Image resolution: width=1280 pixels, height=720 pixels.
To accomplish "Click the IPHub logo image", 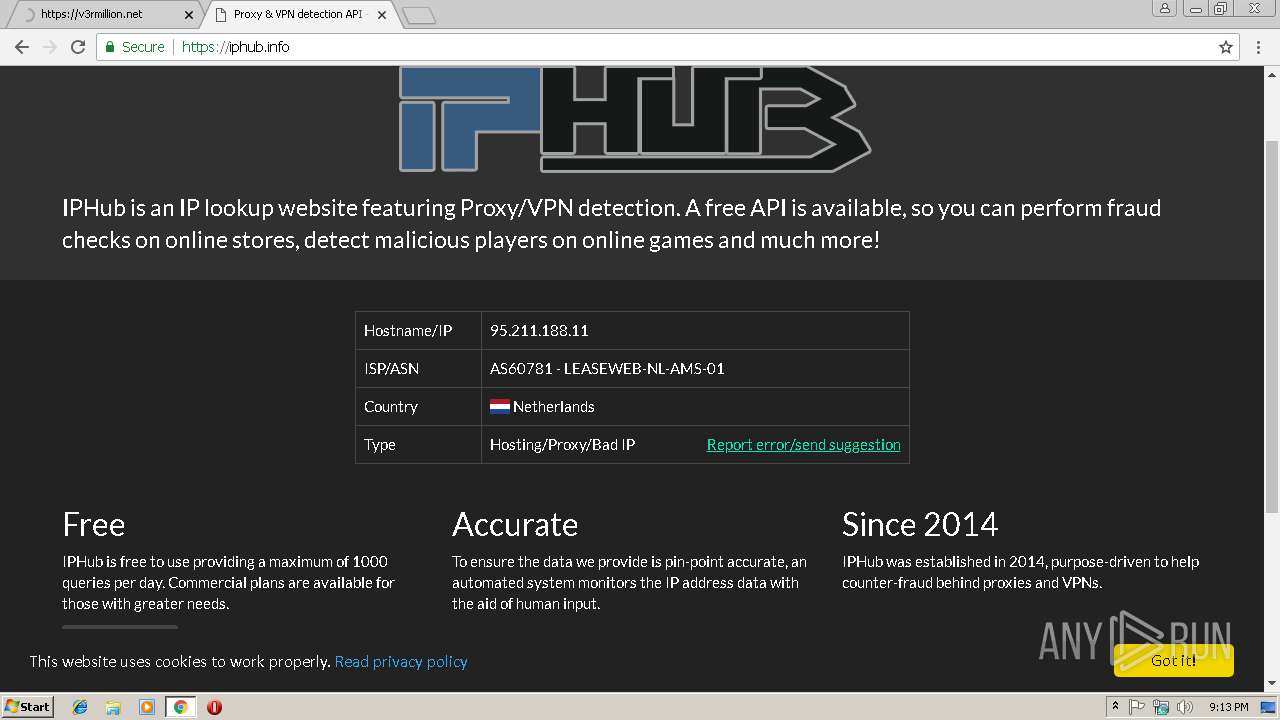I will point(635,120).
